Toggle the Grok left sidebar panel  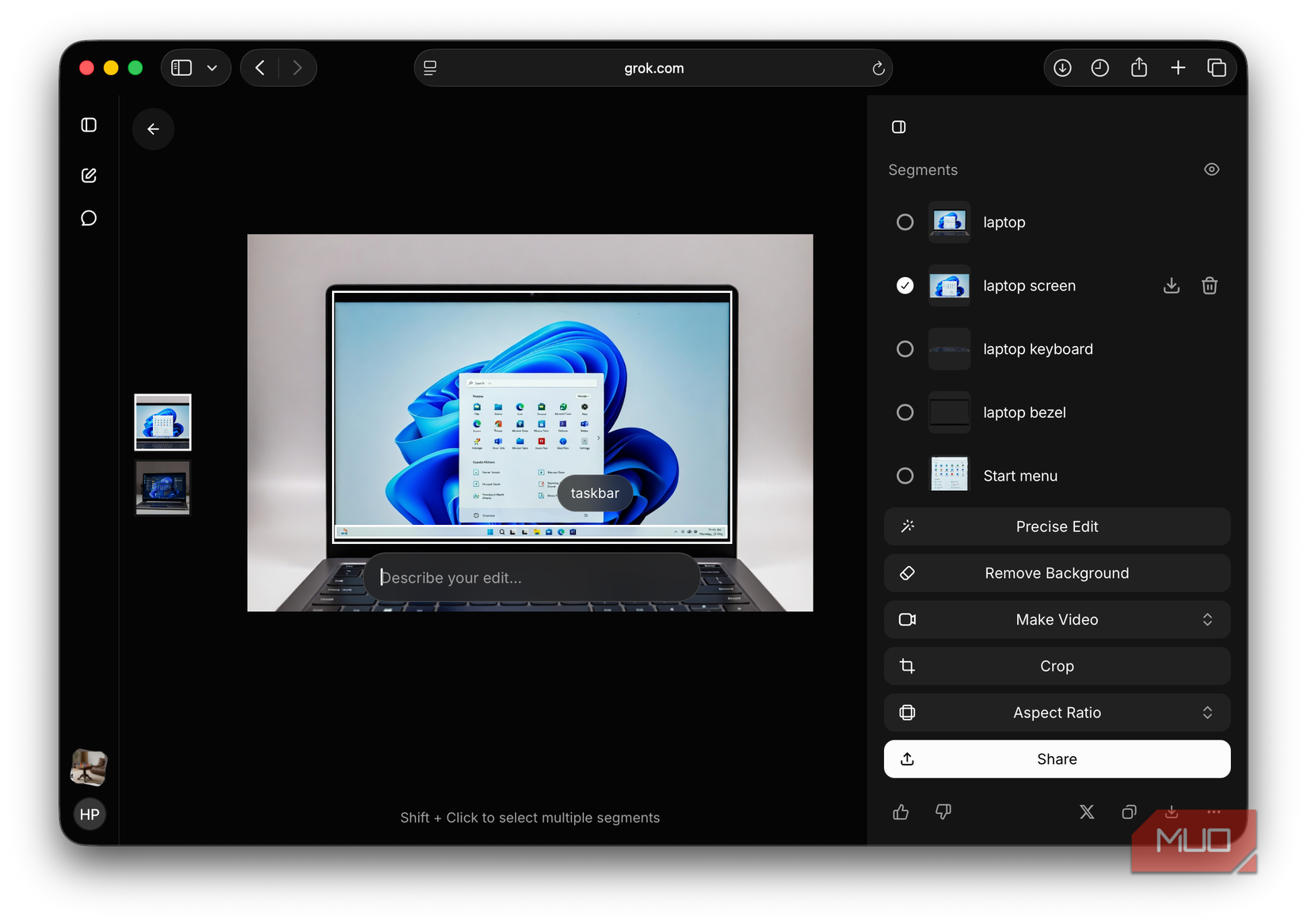[x=89, y=125]
